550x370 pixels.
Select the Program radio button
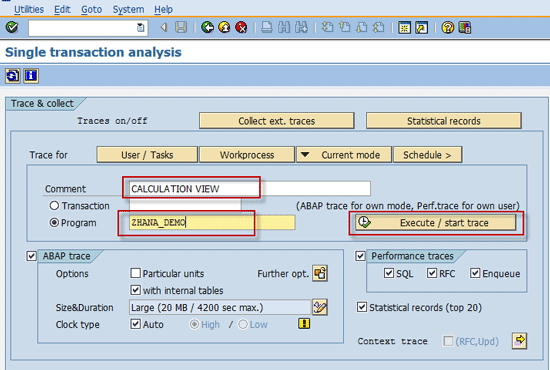54,223
